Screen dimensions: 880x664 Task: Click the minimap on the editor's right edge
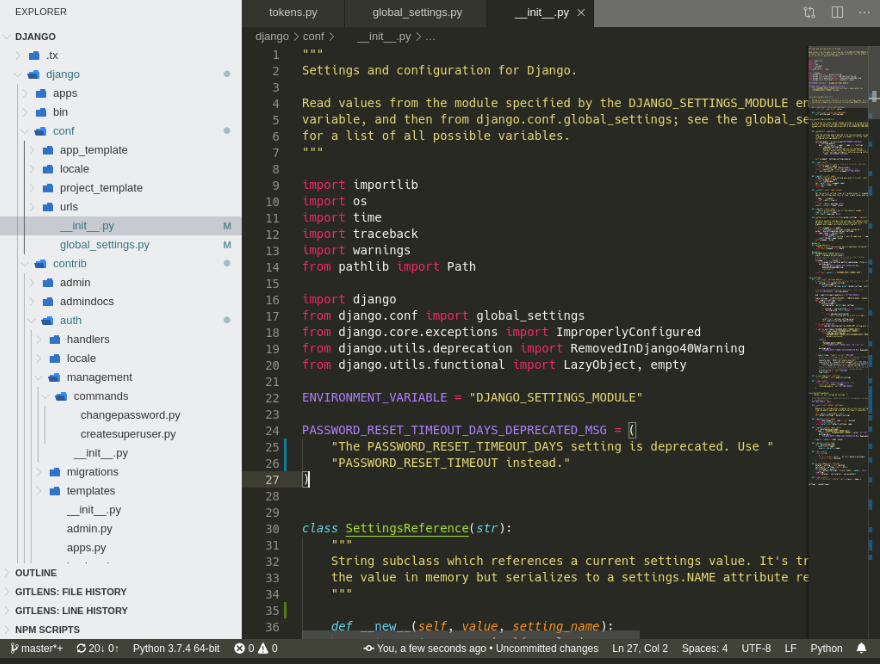tap(842, 300)
